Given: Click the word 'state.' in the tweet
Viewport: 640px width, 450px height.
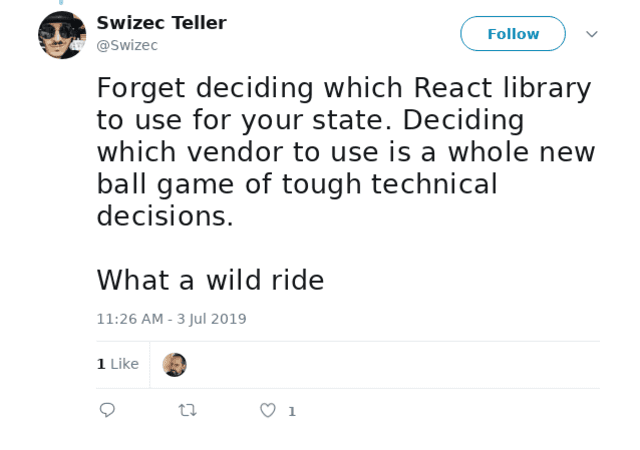Looking at the screenshot, I should click(352, 120).
